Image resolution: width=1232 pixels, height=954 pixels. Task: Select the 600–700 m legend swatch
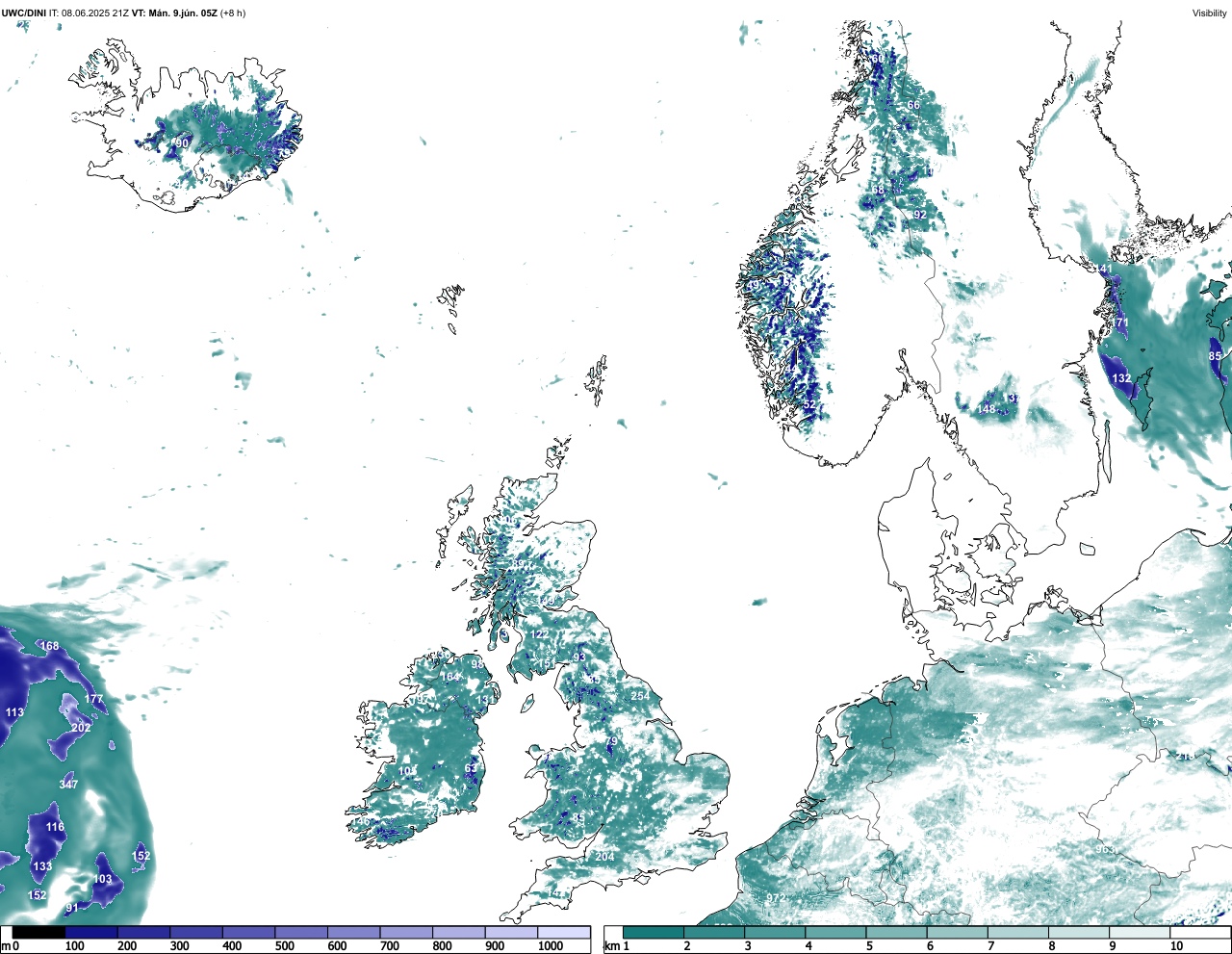point(353,933)
